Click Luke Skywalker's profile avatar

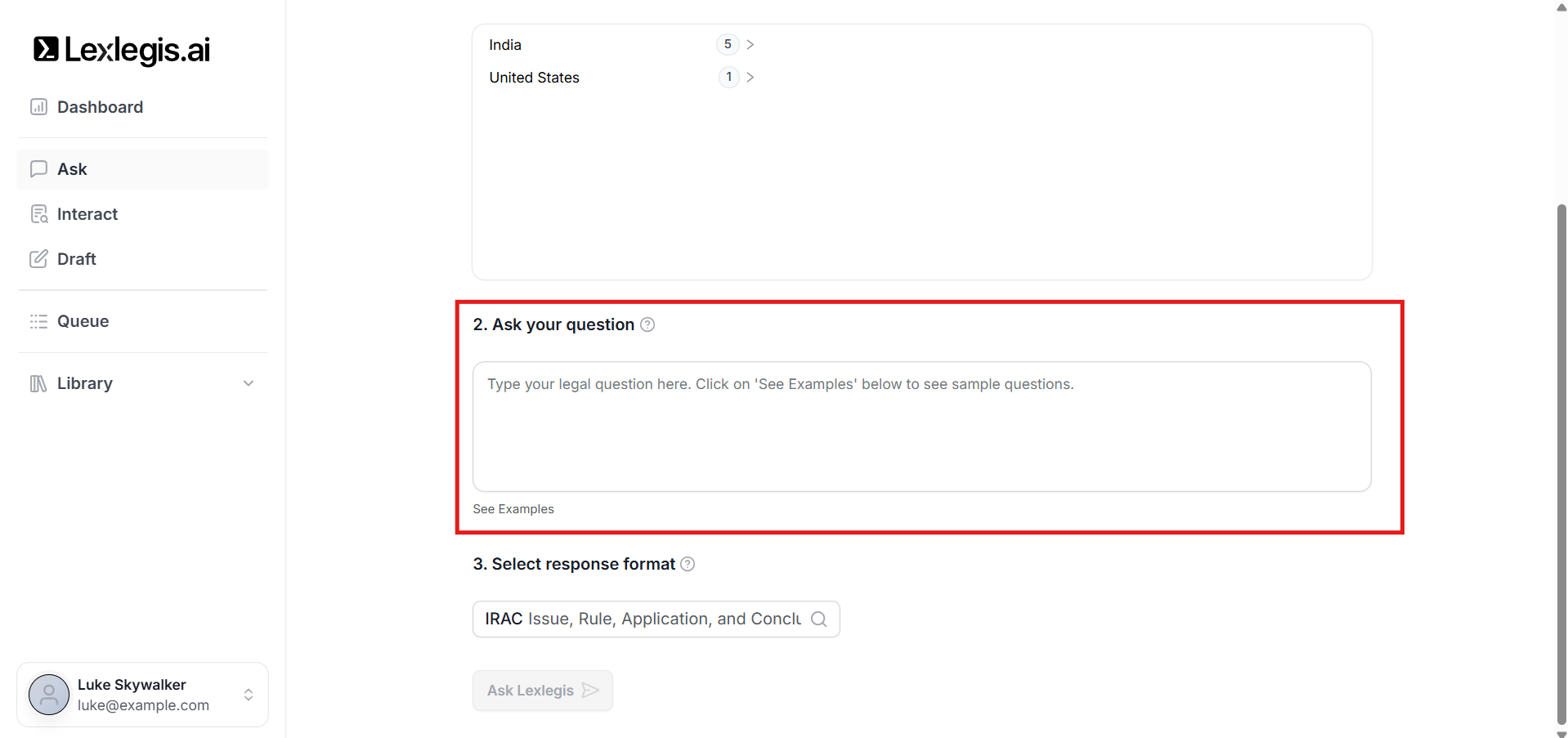[x=49, y=695]
